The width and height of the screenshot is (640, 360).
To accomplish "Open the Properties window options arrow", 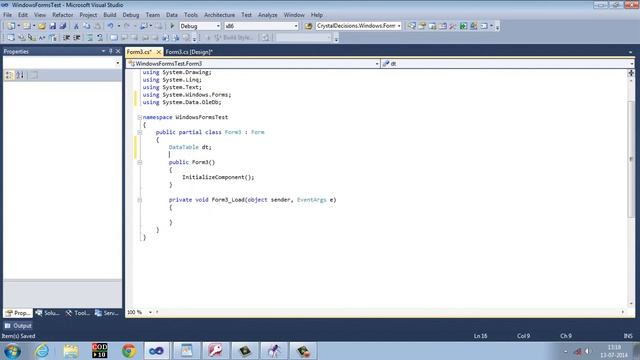I will coord(103,51).
